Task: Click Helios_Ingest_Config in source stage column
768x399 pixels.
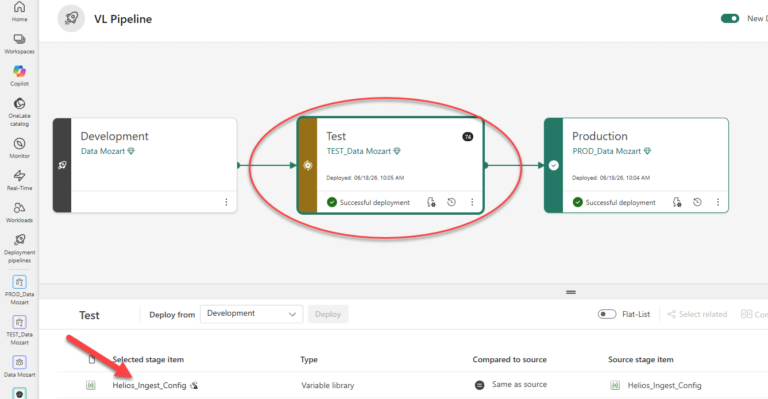Action: (x=665, y=385)
